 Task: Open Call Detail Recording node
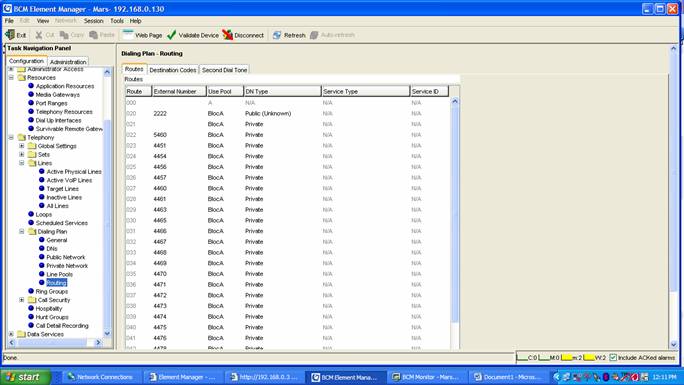click(62, 326)
